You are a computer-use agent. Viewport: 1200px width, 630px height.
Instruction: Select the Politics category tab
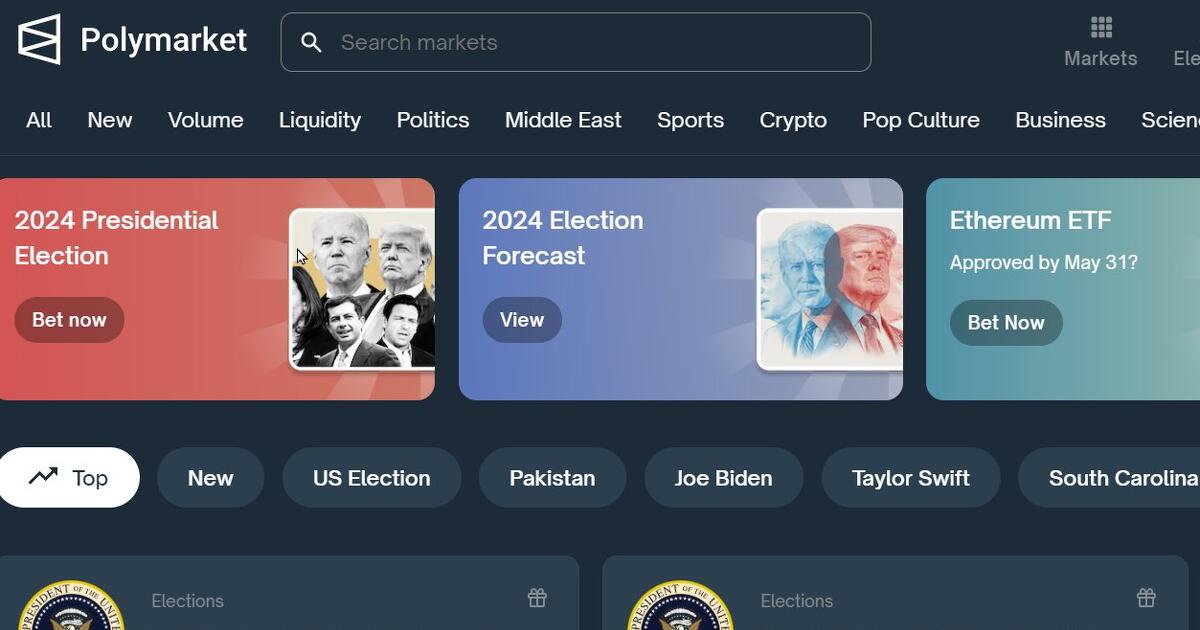[433, 120]
